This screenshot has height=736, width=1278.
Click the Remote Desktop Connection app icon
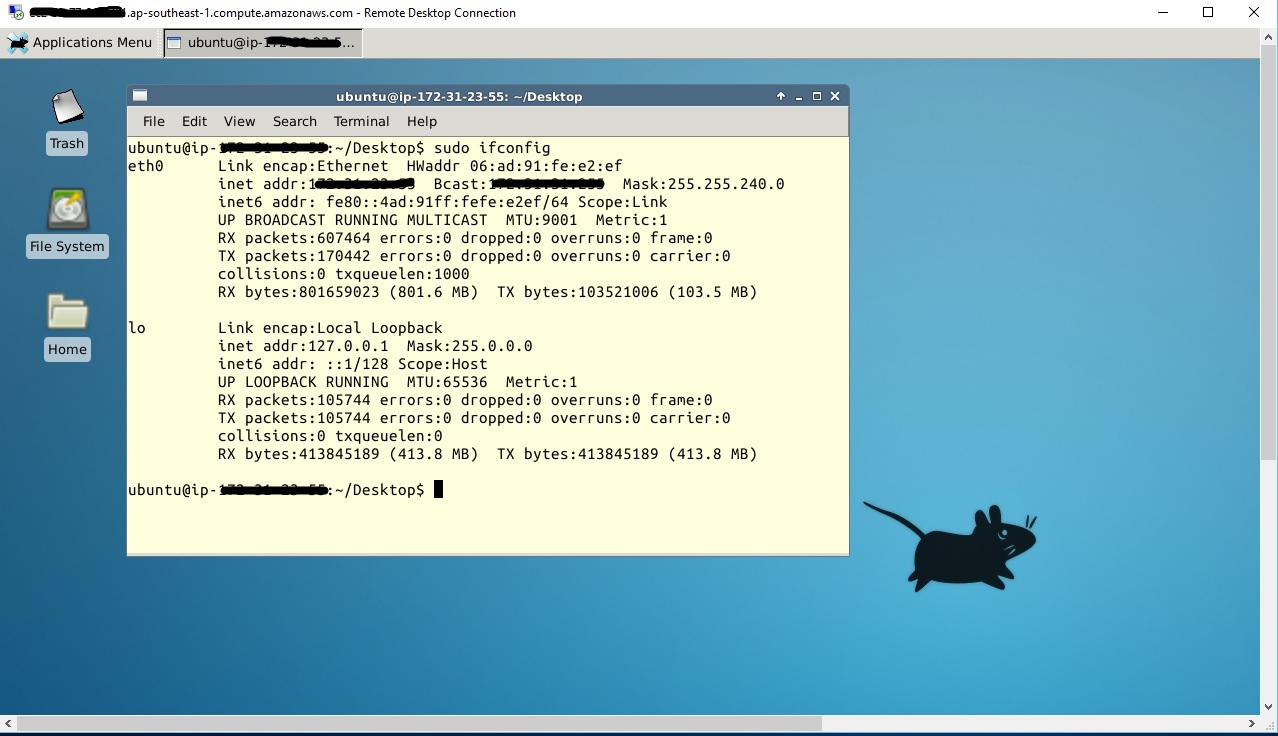point(14,12)
